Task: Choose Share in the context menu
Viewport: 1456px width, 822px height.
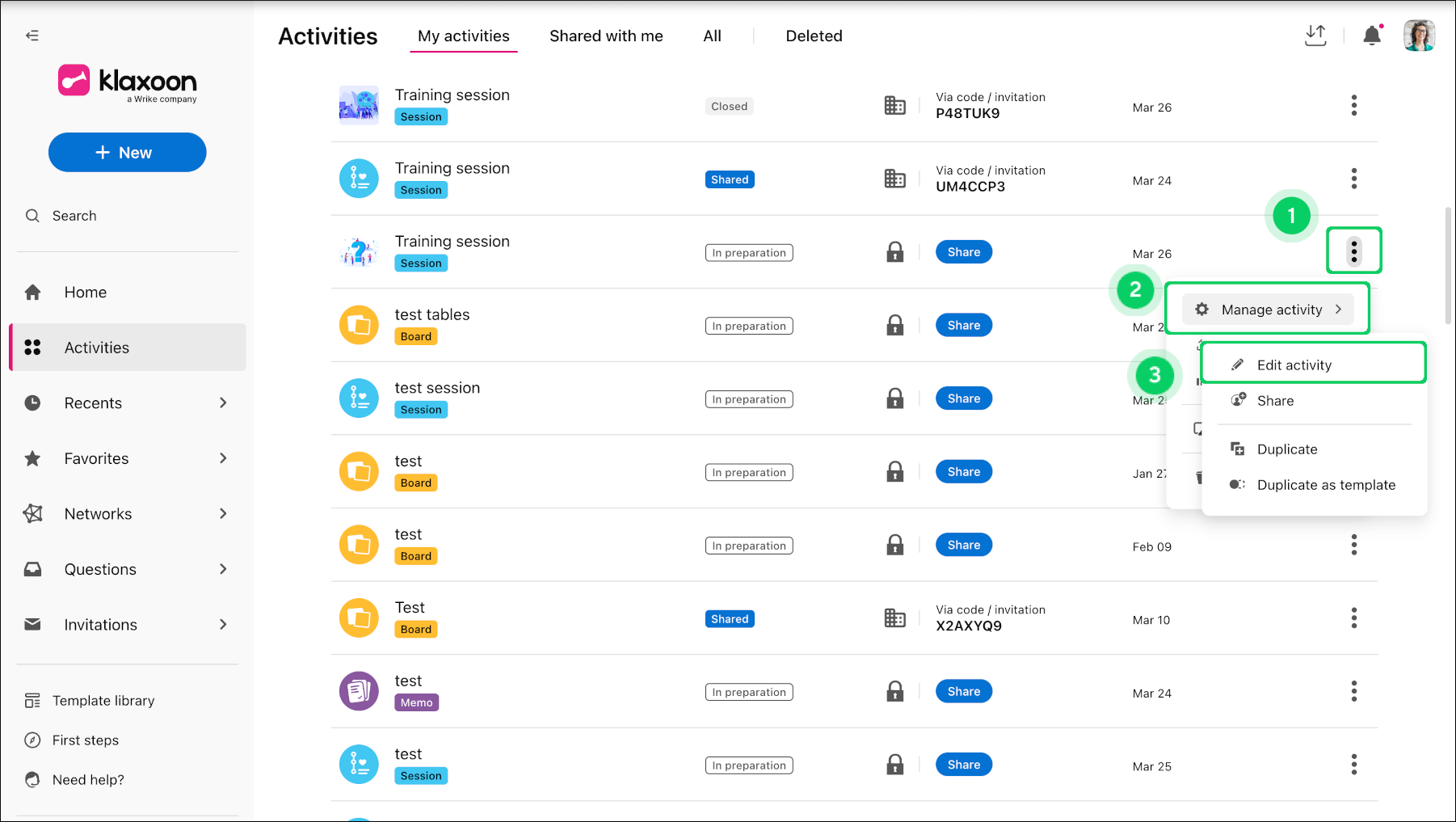Action: point(1314,401)
